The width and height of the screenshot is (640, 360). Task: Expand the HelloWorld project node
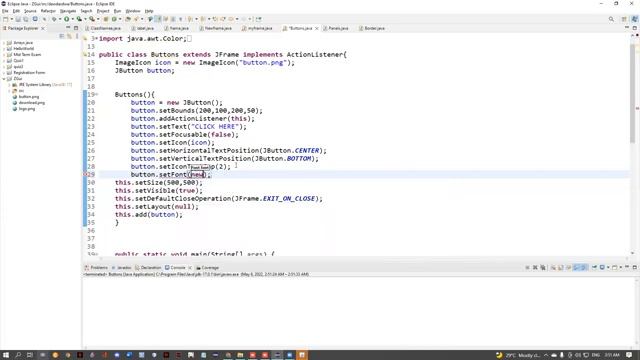click(x=4, y=49)
